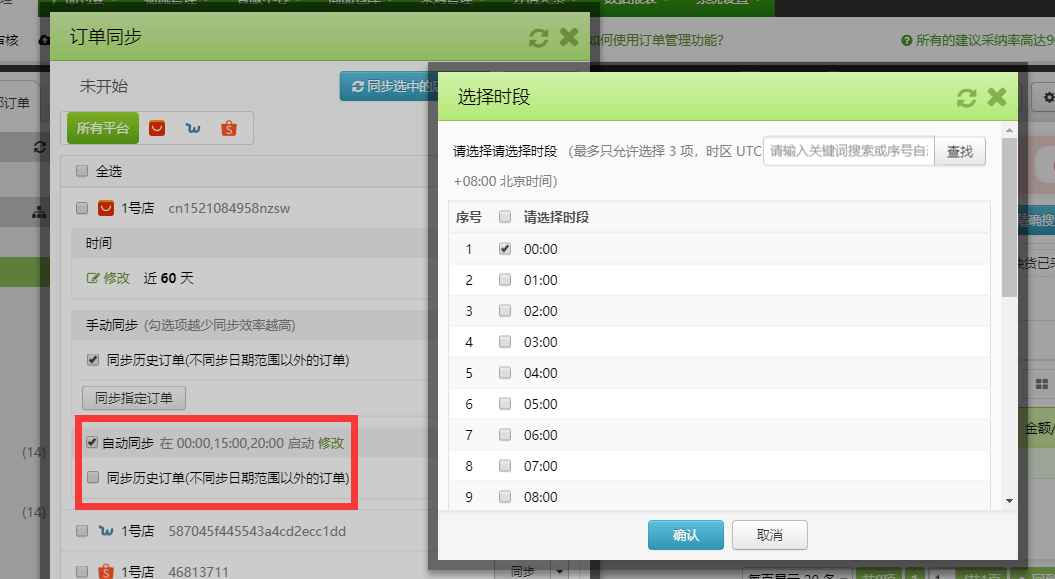Click the hierarchy tree icon in left sidebar
This screenshot has width=1055, height=579.
pyautogui.click(x=39, y=213)
